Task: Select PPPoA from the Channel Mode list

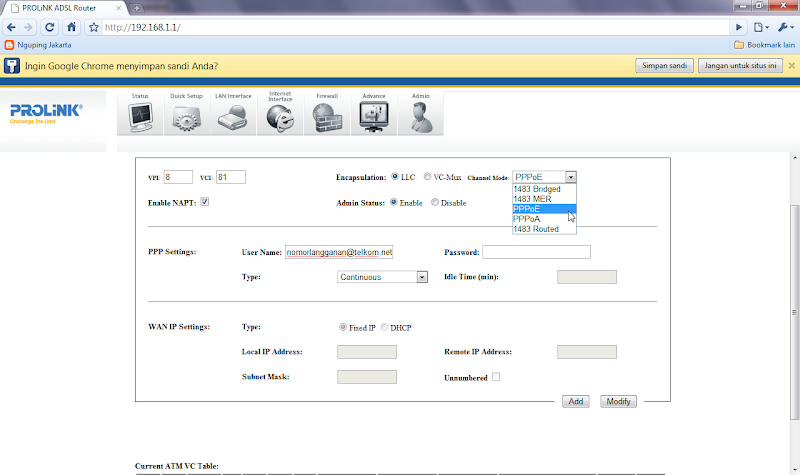Action: (x=527, y=219)
